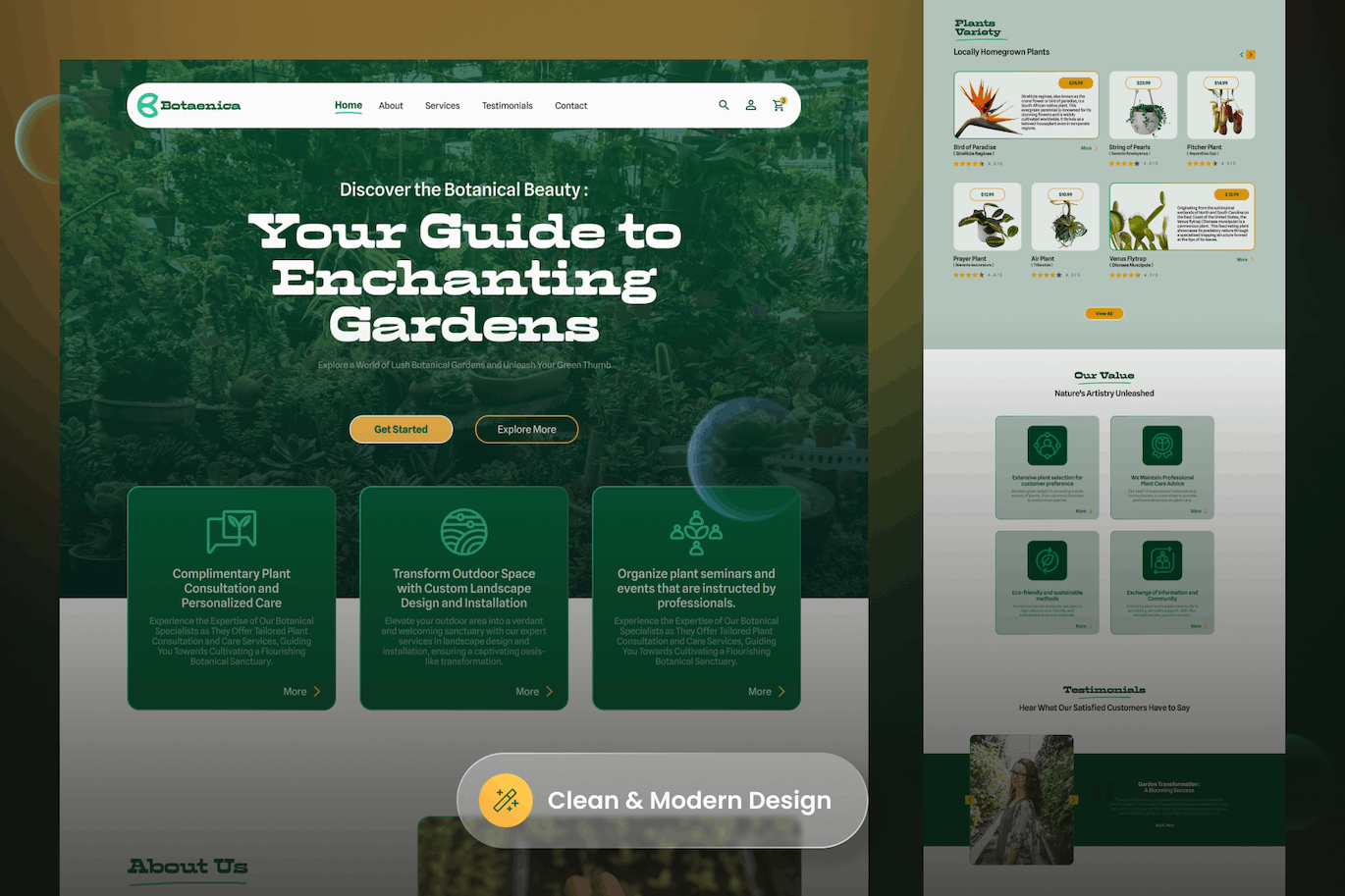Click the Bird of Paradise $25.99 price tag
This screenshot has width=1345, height=896.
point(1076,83)
